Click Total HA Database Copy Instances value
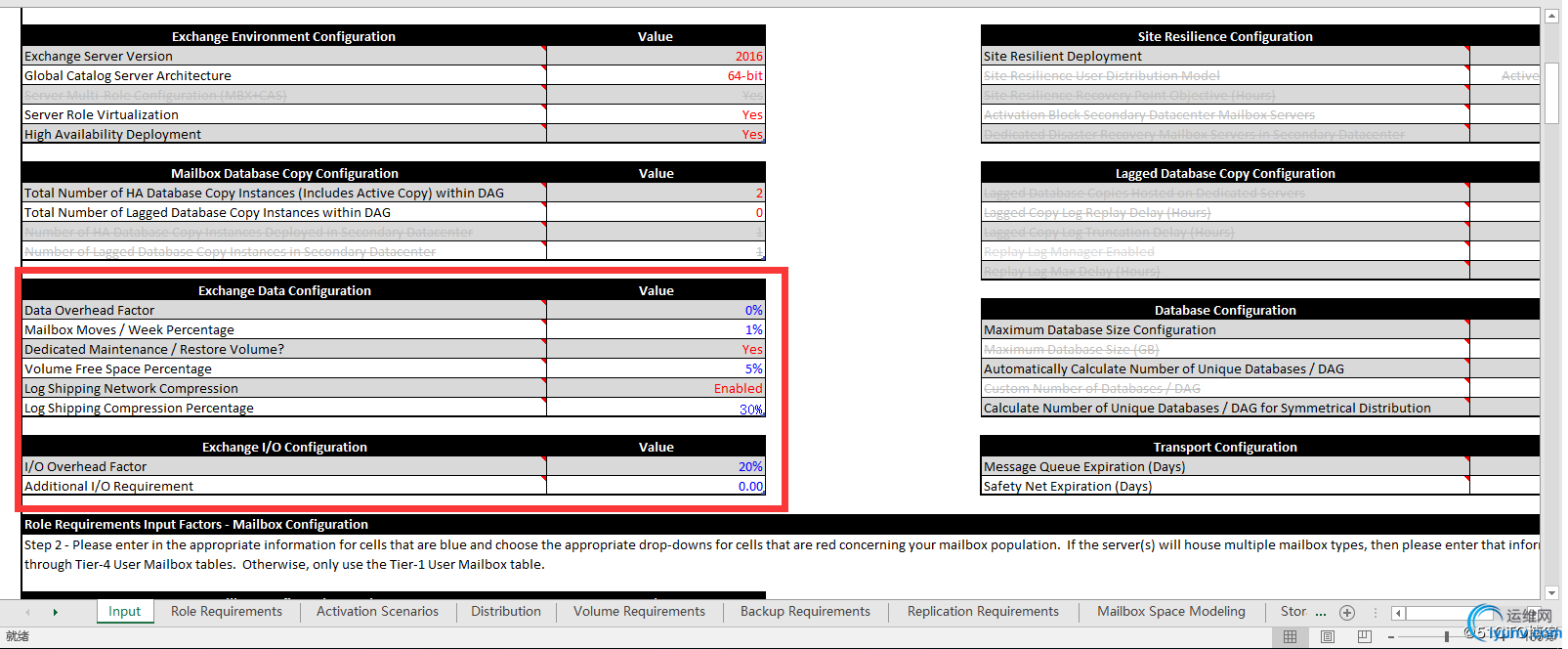The image size is (1568, 649). (x=656, y=193)
